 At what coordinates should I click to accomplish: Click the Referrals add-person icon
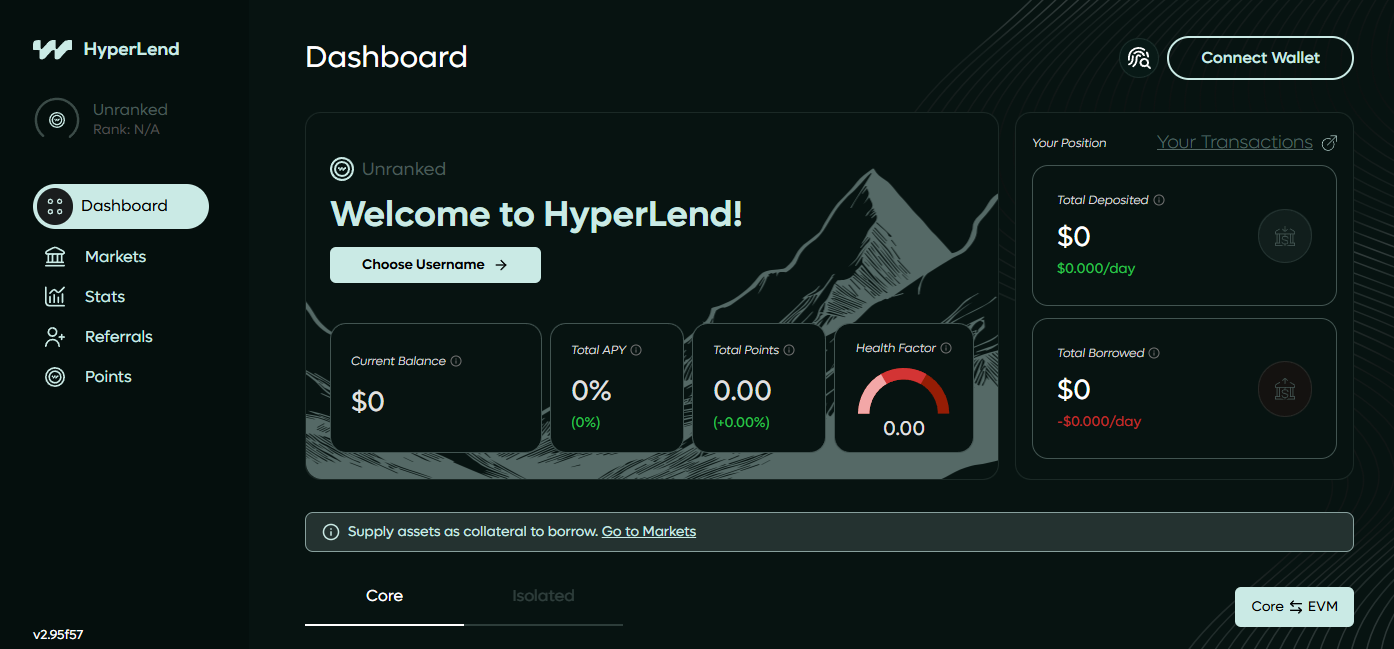click(x=55, y=337)
